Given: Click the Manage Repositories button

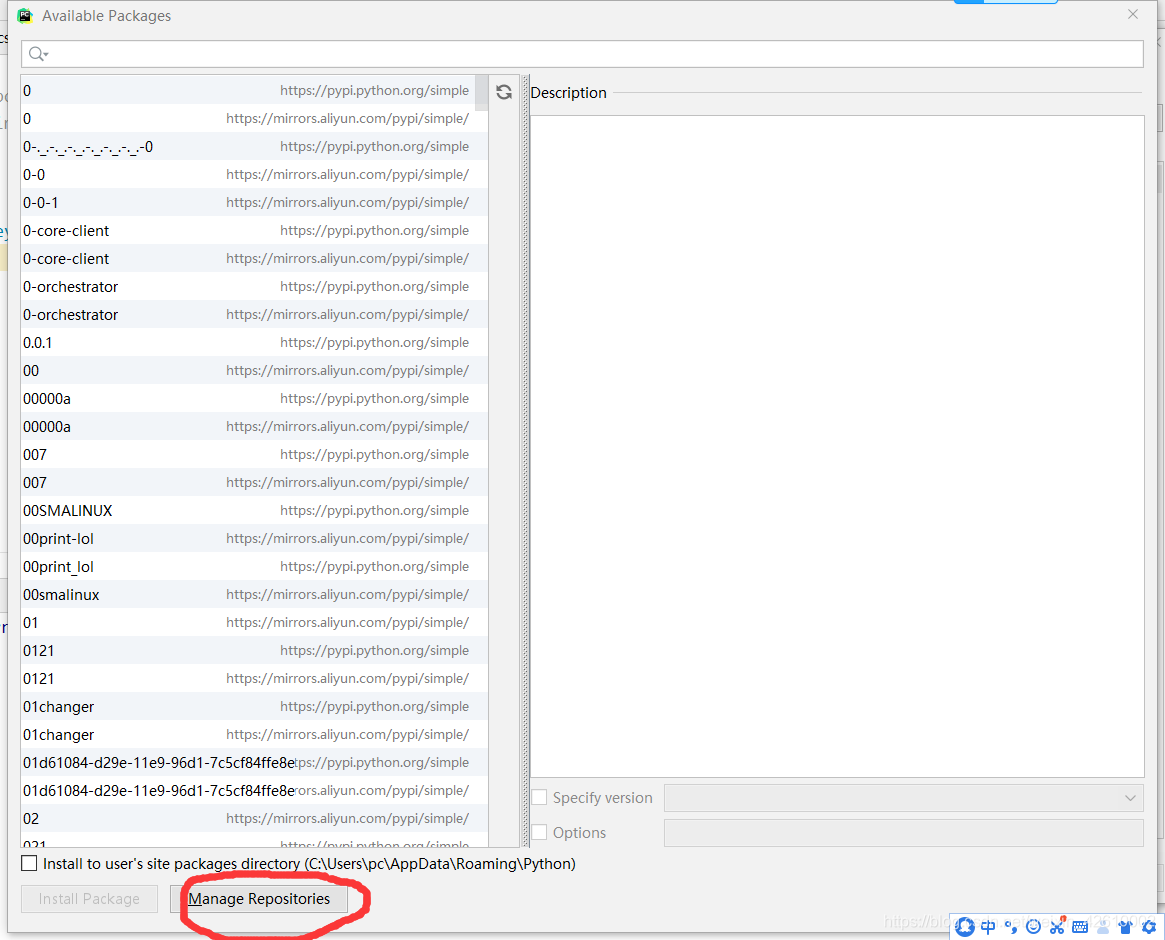Looking at the screenshot, I should coord(259,899).
